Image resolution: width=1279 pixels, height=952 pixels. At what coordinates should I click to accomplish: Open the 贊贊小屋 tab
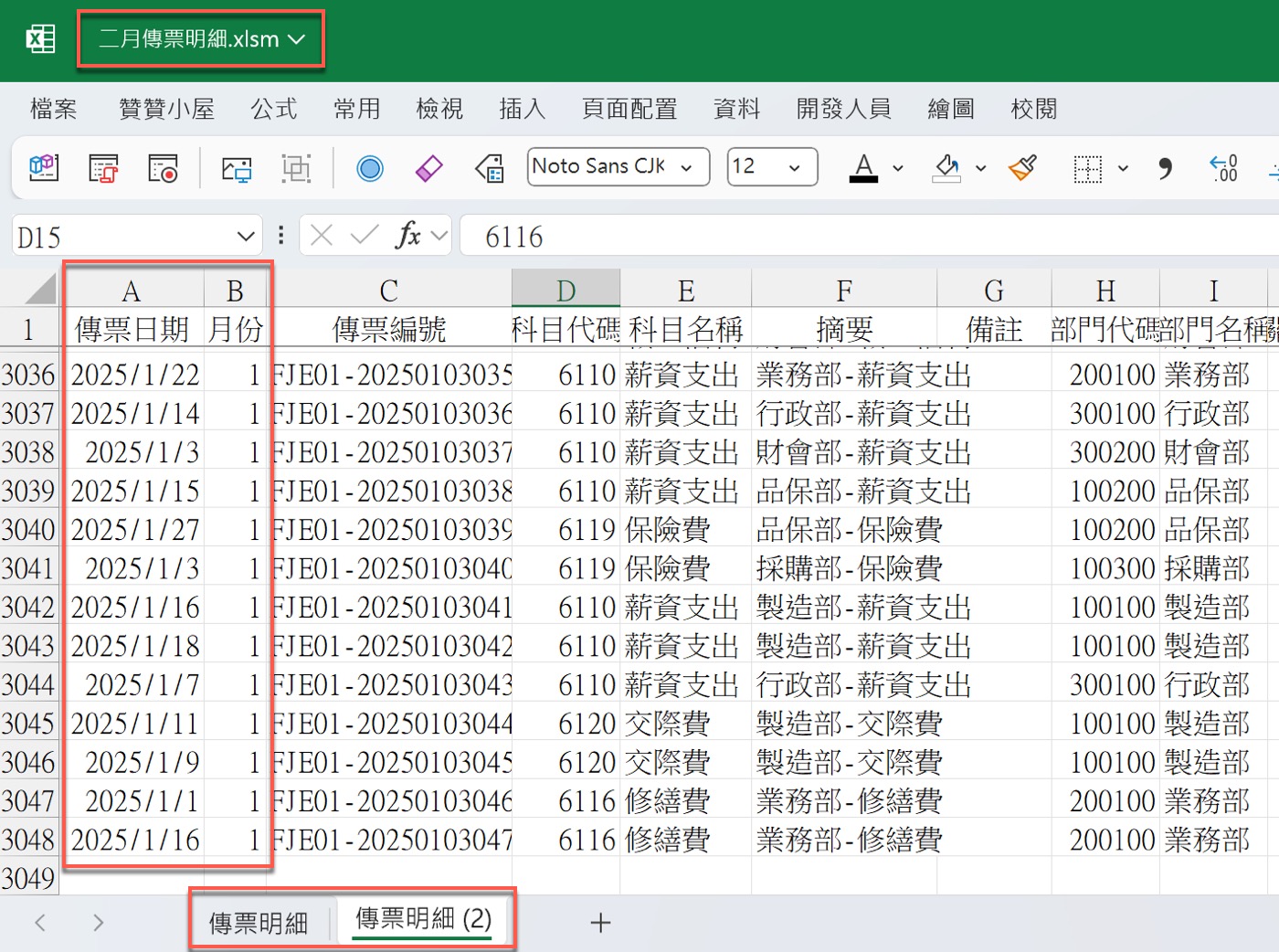(166, 109)
